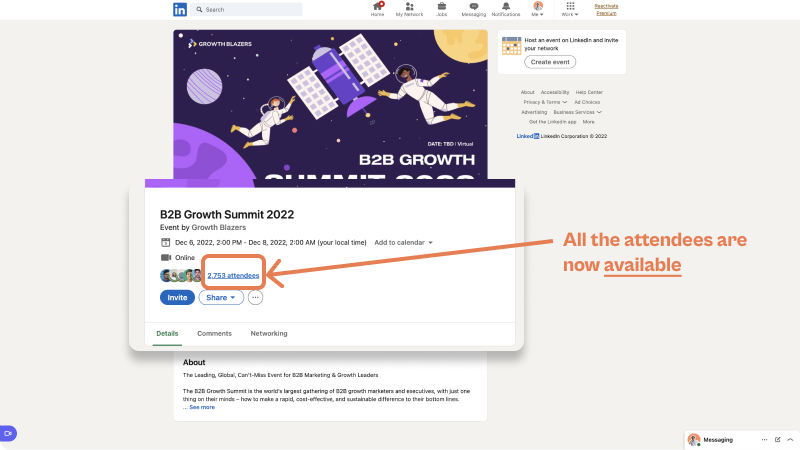Click the More footer link
This screenshot has height=450, width=800.
pyautogui.click(x=588, y=122)
